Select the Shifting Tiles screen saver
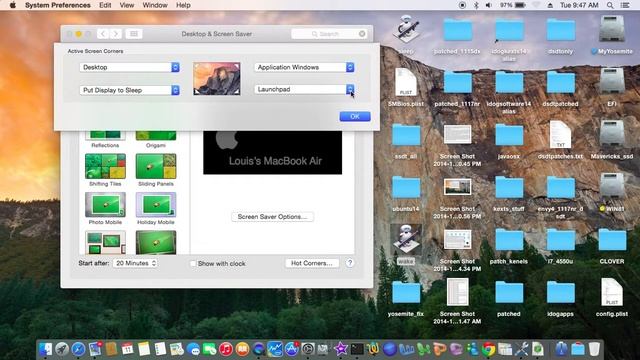 click(x=105, y=170)
